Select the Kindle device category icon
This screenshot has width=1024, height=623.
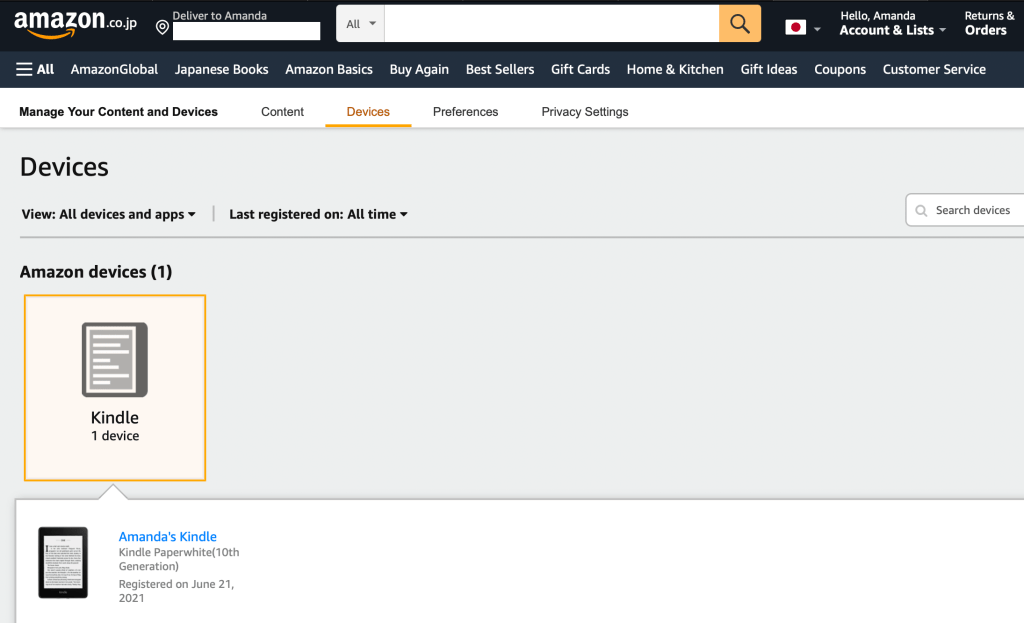point(114,360)
